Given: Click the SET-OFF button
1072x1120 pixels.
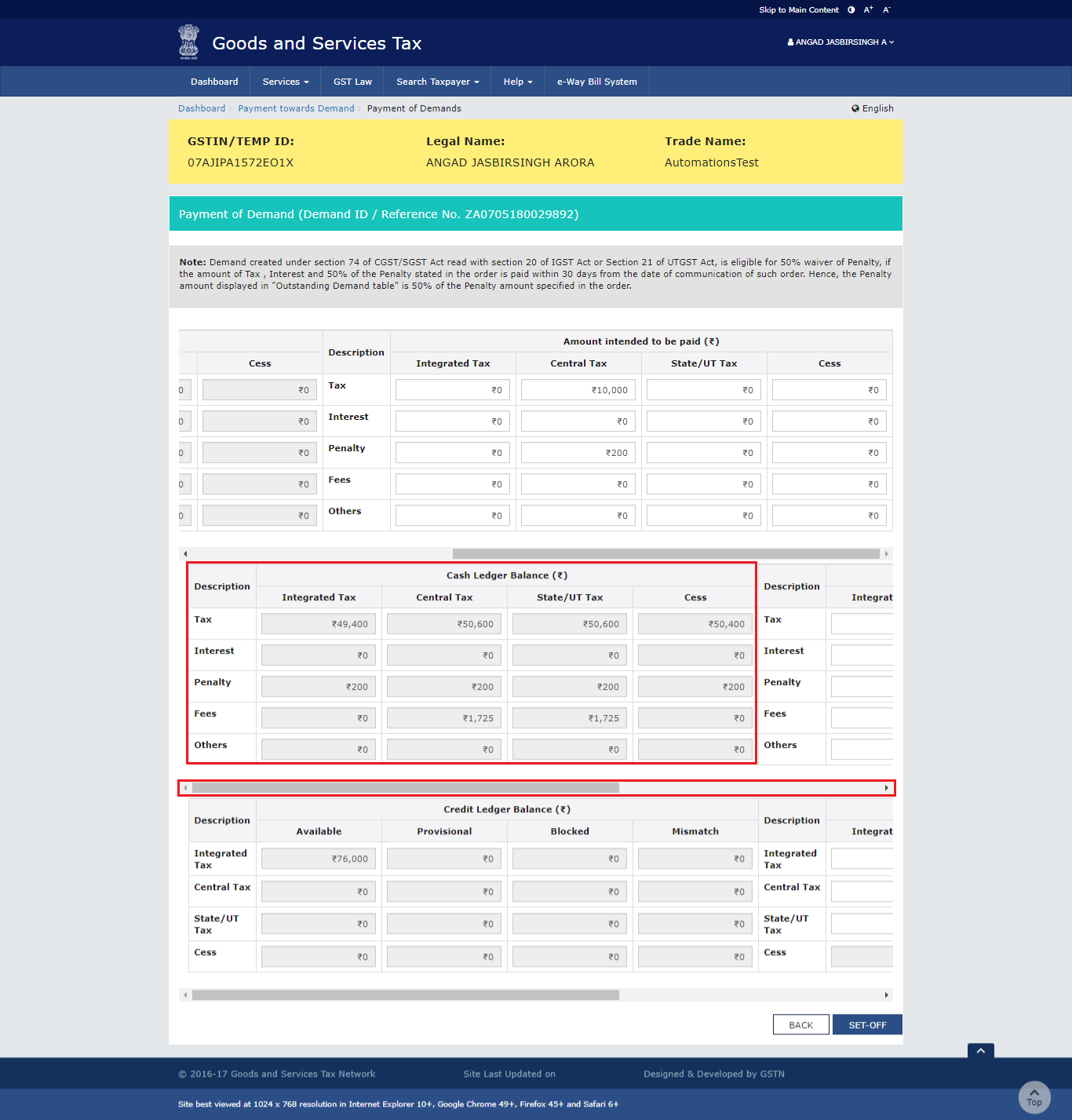Looking at the screenshot, I should [x=866, y=1024].
